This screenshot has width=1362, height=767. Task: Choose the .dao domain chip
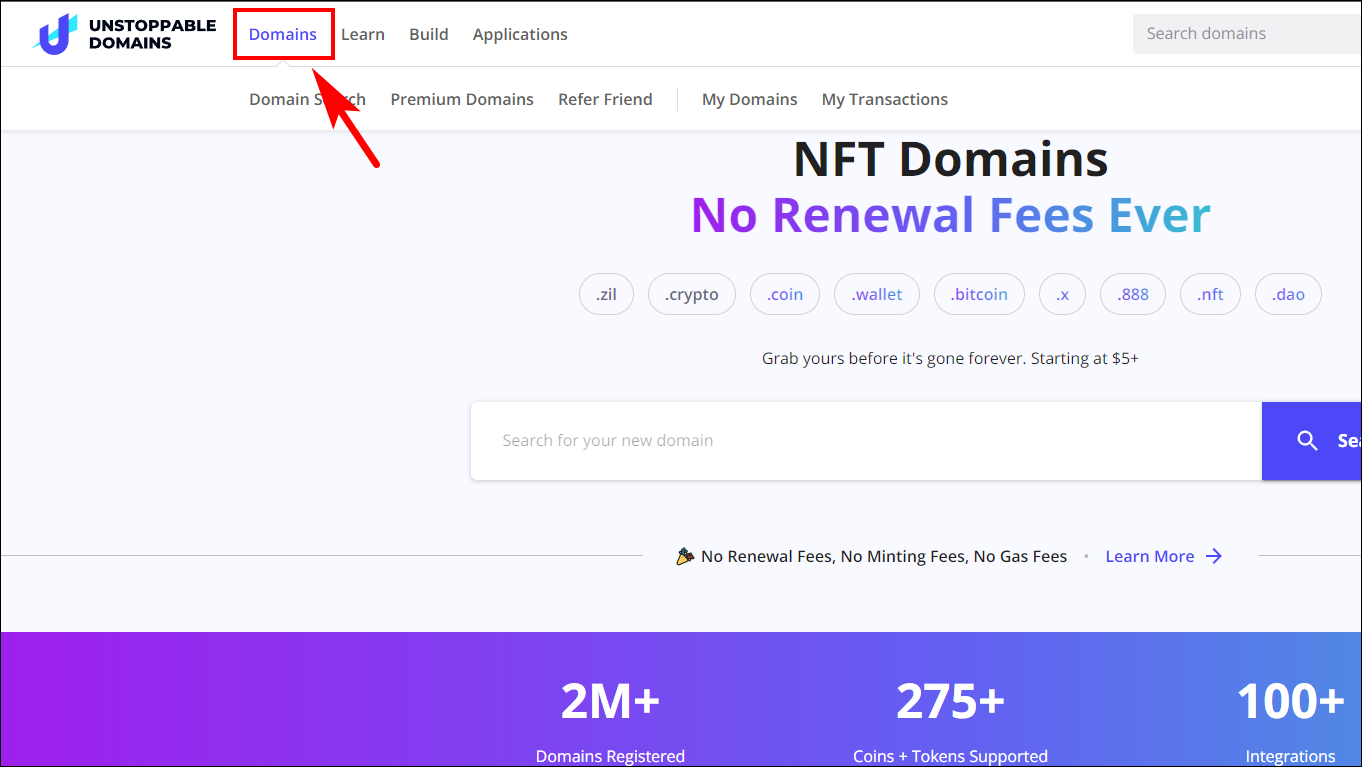pos(1288,294)
